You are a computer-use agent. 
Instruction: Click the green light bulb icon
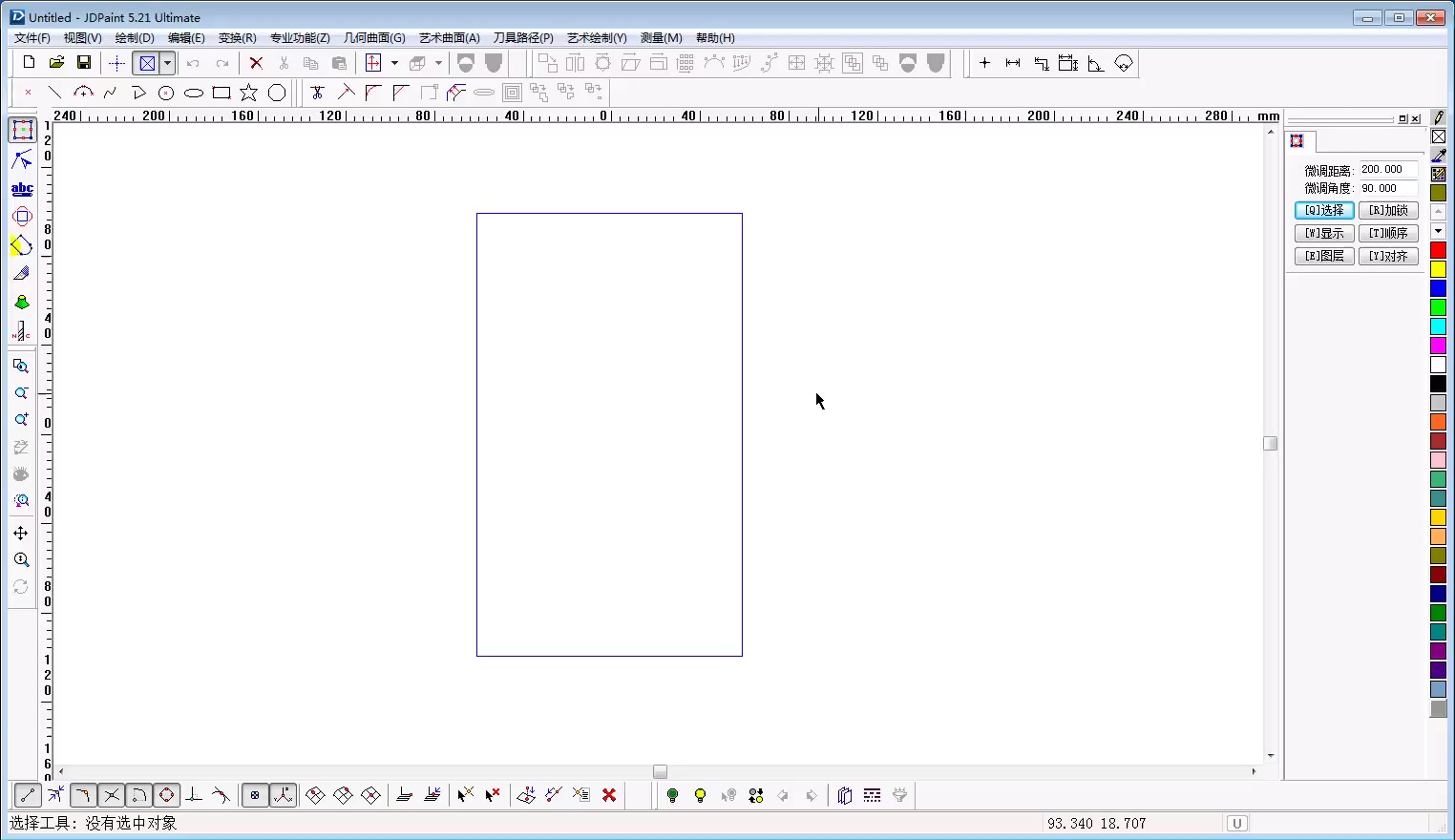click(672, 795)
